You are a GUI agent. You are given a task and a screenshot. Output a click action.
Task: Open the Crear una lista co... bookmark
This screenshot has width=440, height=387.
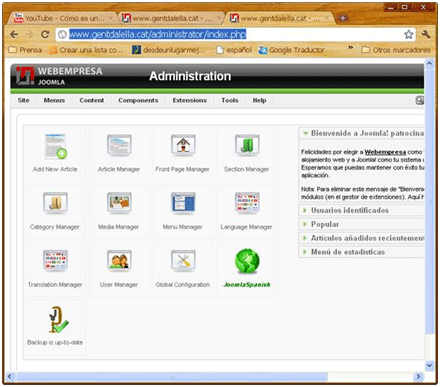pos(86,50)
